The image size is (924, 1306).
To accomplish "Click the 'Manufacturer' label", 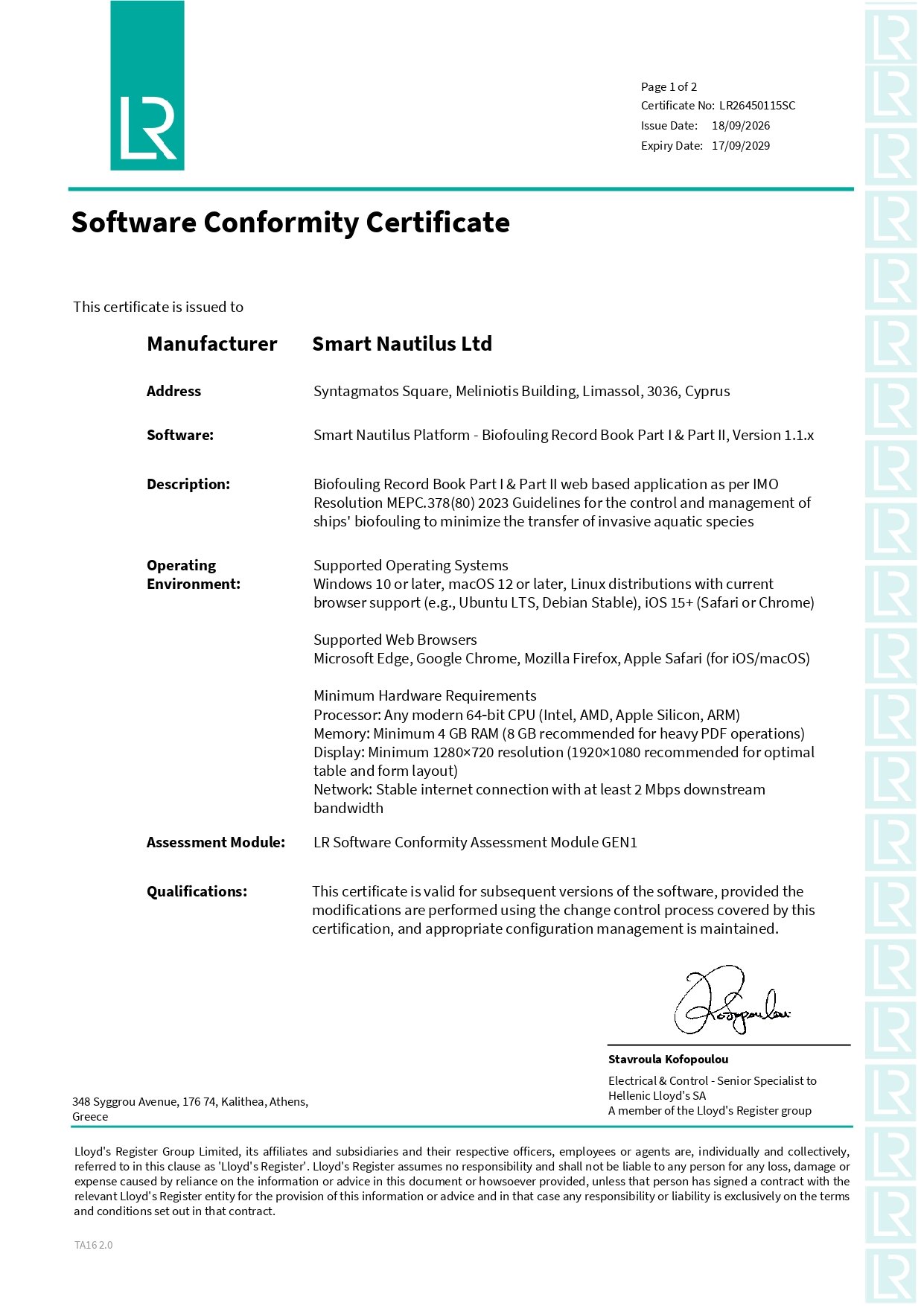I will point(212,343).
